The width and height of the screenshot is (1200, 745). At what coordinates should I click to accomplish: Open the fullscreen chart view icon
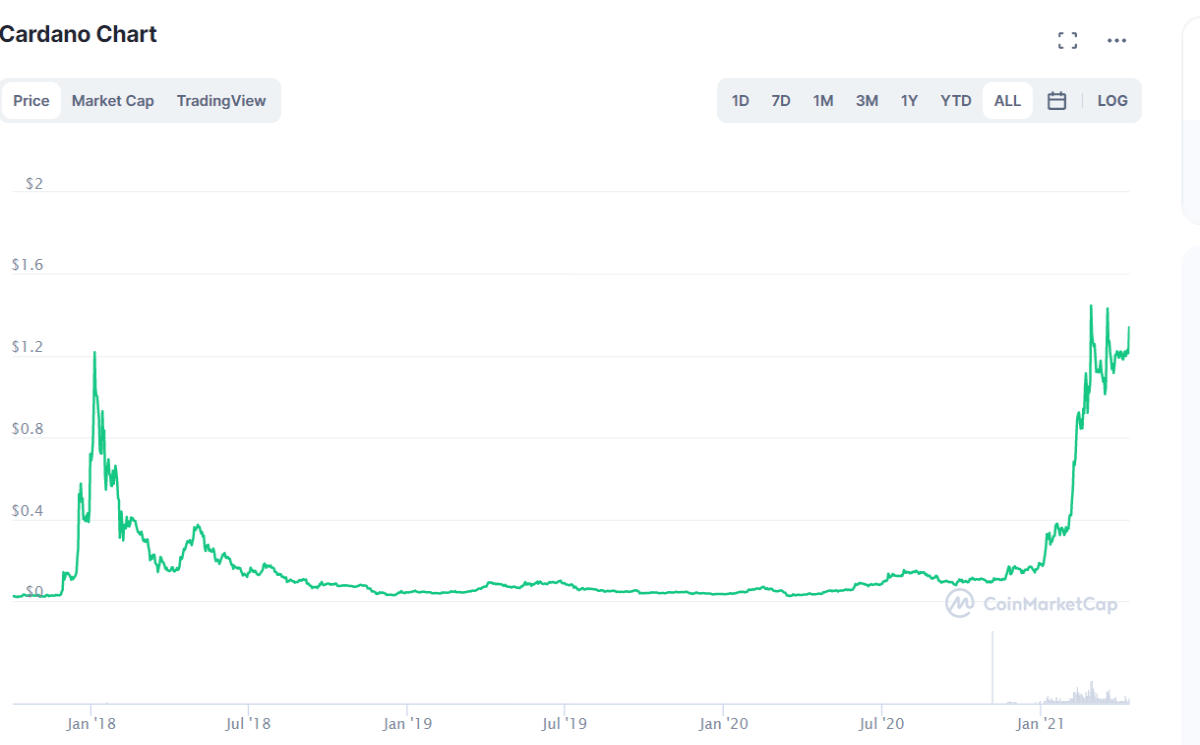click(x=1068, y=41)
